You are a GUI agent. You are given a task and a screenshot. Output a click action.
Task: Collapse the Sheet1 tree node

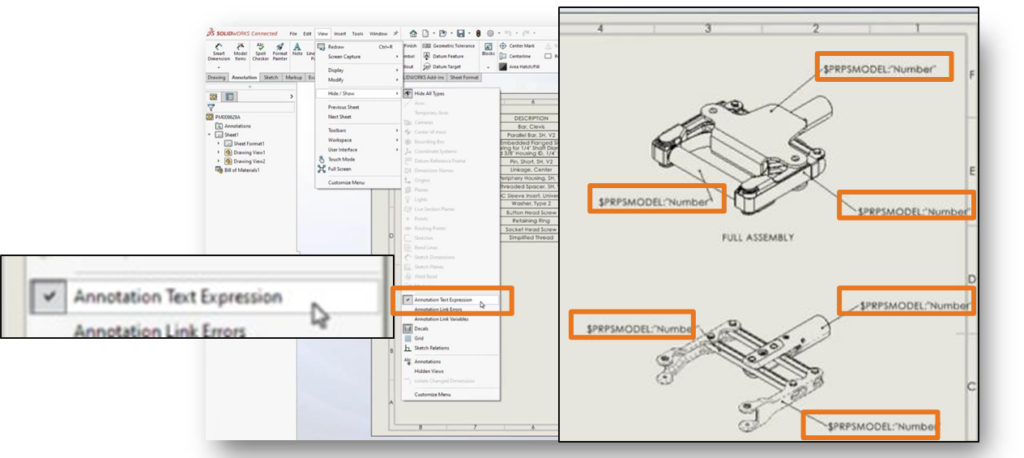click(x=210, y=134)
